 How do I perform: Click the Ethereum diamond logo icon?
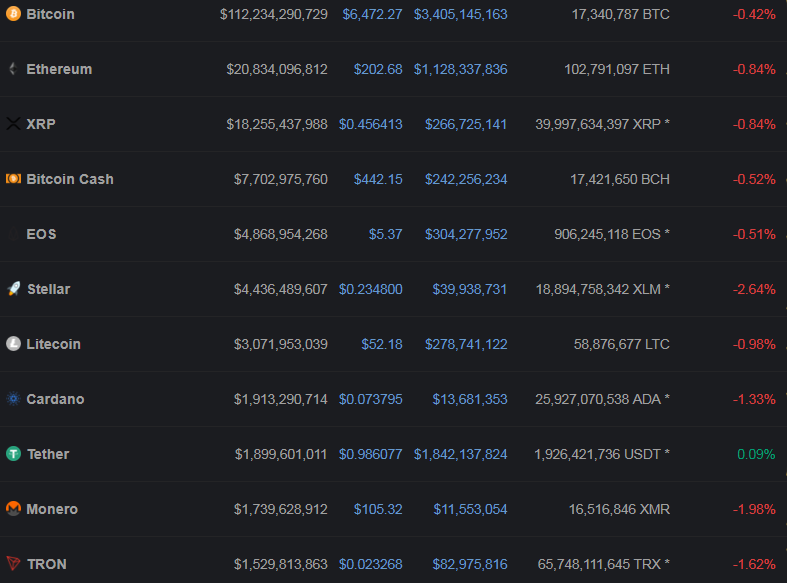pyautogui.click(x=13, y=69)
